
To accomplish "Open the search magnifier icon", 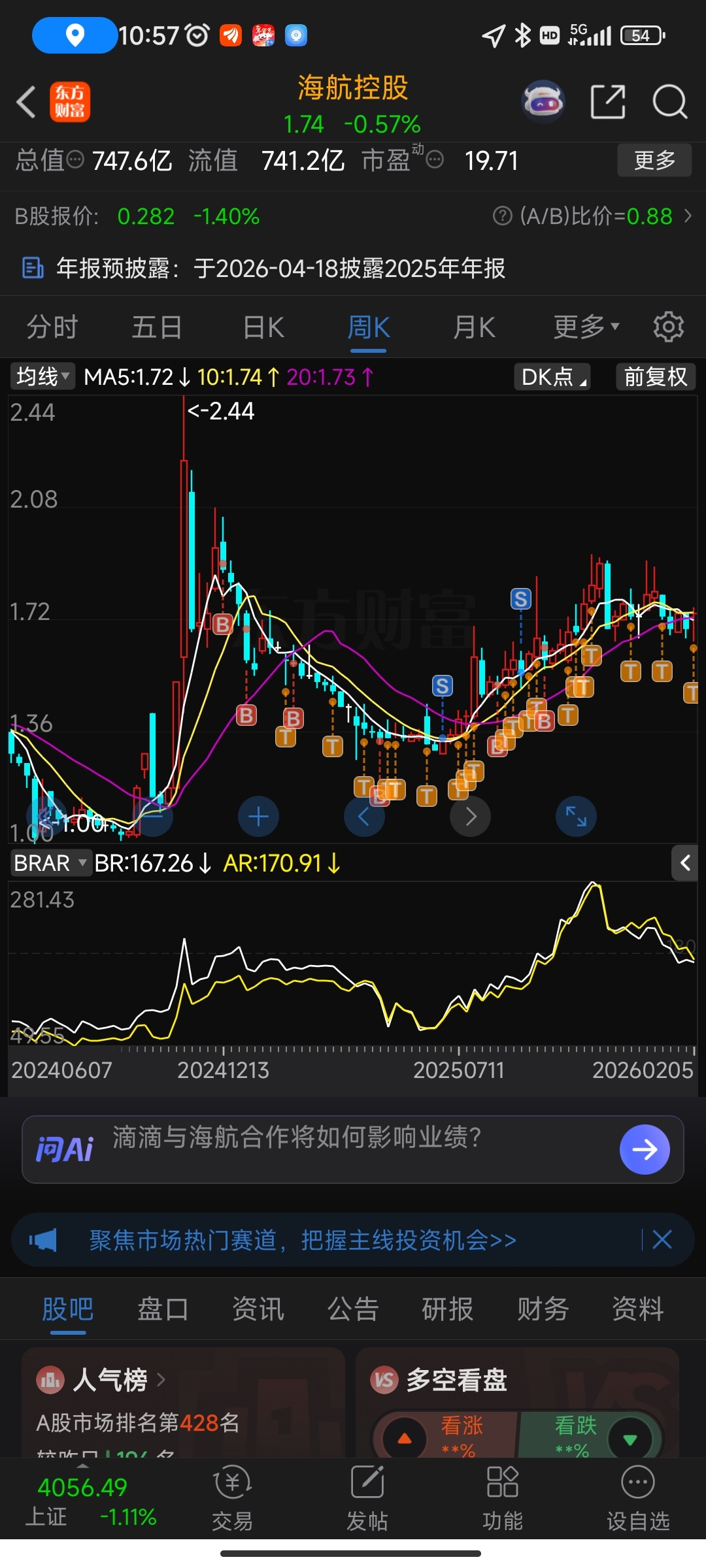I will [x=670, y=102].
